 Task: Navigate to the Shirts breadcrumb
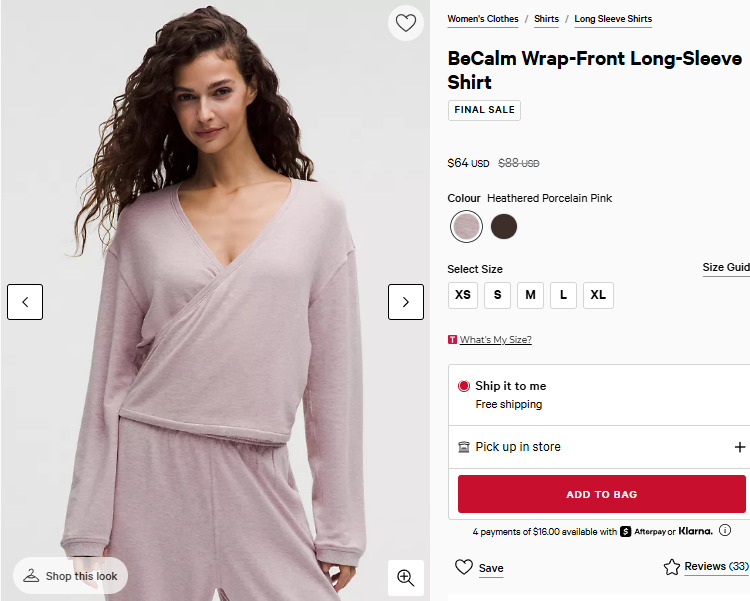[546, 19]
